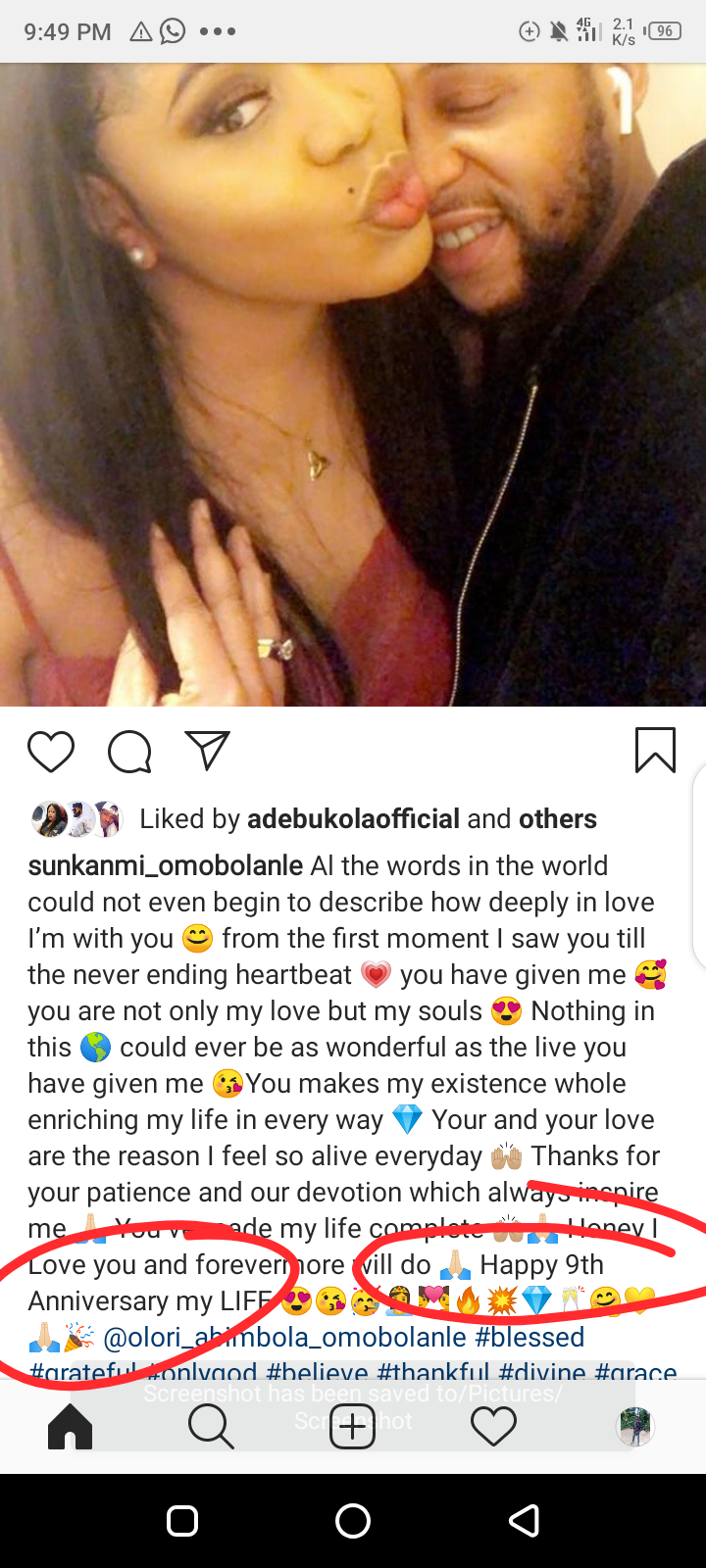
Task: Open activity notifications heart tab
Action: tap(494, 1427)
